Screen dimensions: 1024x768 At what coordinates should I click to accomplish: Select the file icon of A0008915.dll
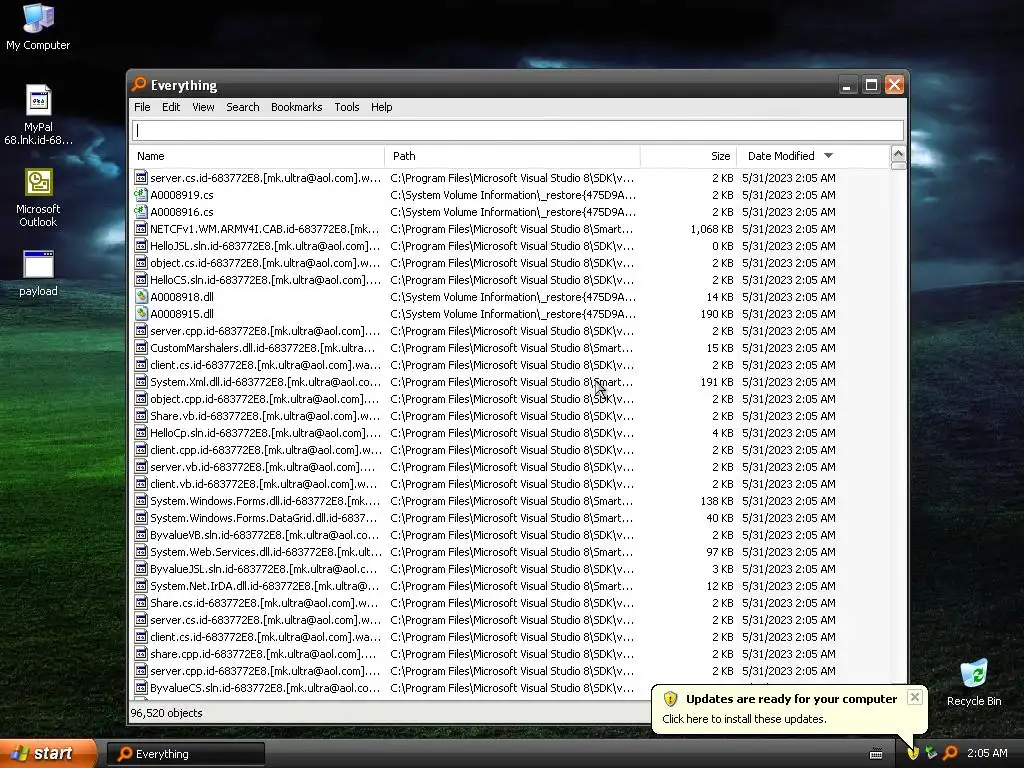140,313
